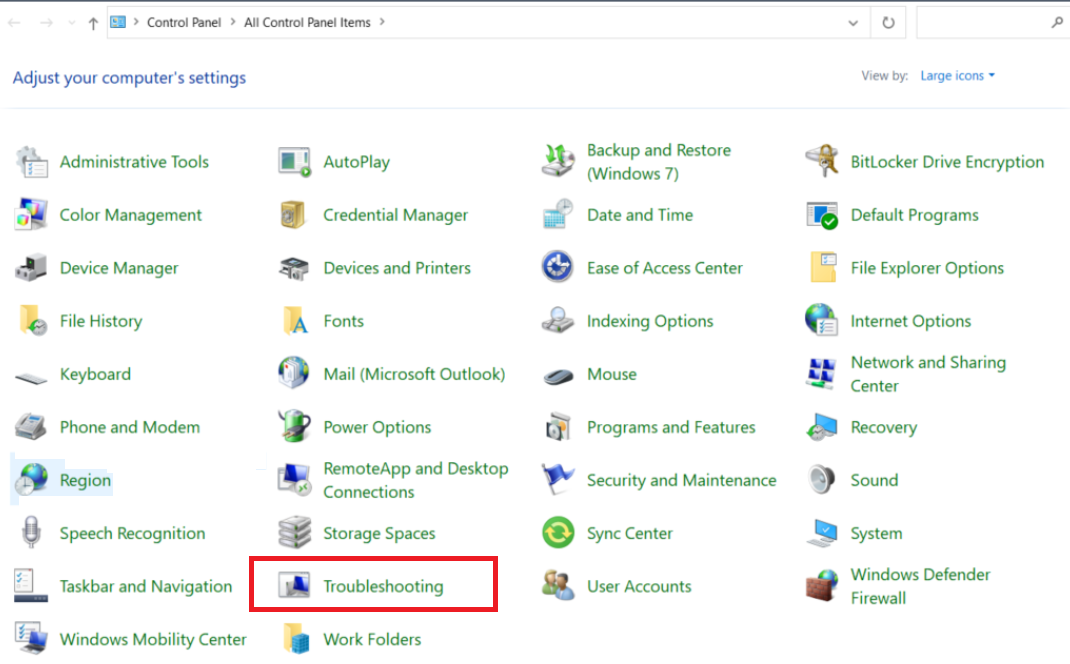Open Keyboard settings

(x=95, y=374)
